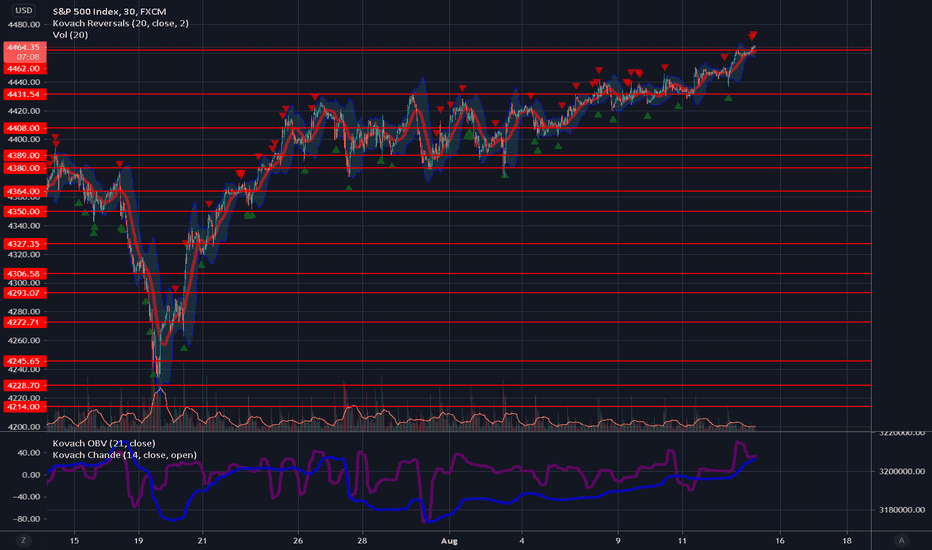Viewport: 932px width, 550px height.
Task: Click the 19 date label on time axis
Action: click(138, 540)
